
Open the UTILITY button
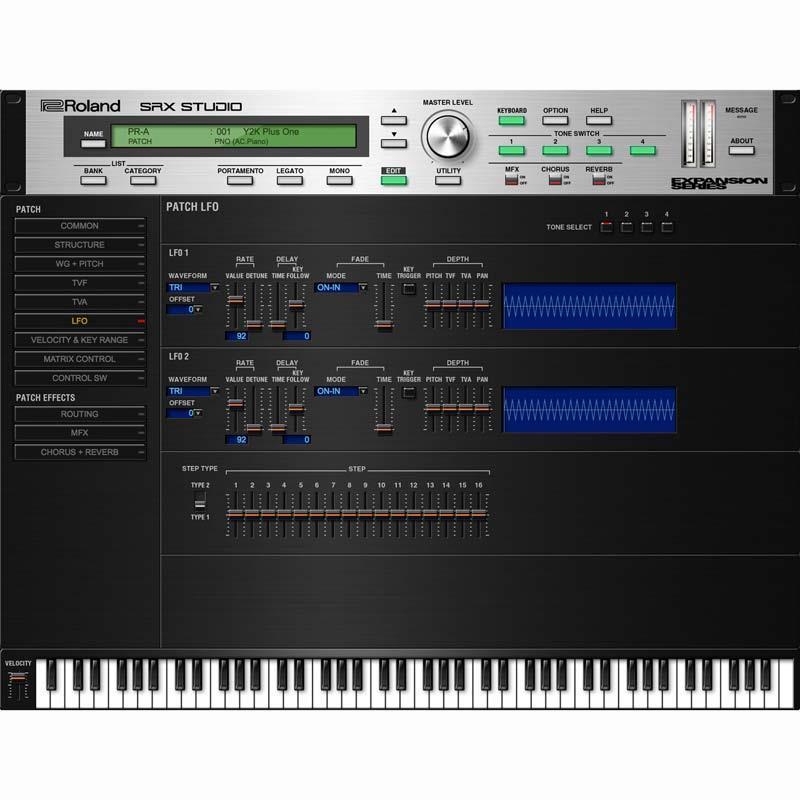click(x=448, y=180)
